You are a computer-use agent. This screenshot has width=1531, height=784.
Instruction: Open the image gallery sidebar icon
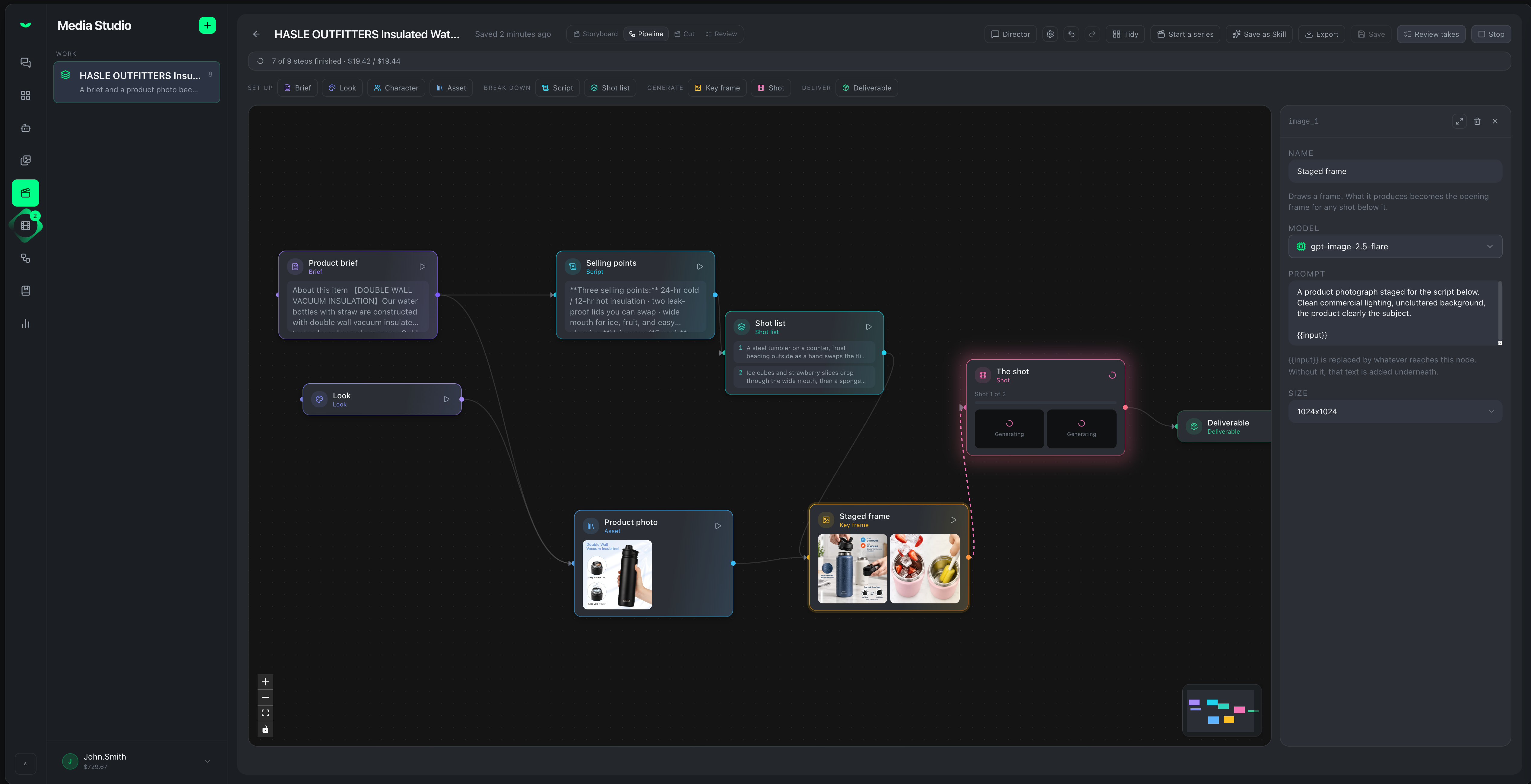pos(26,160)
